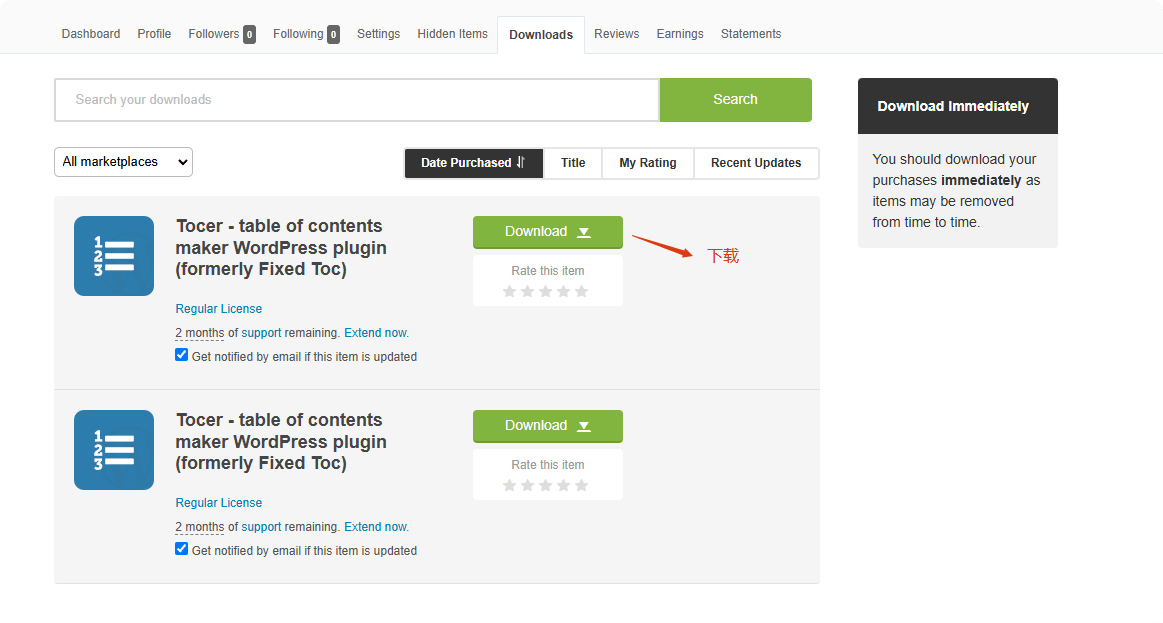Rate first item one star
Screen dimensions: 1163x623
[x=510, y=291]
